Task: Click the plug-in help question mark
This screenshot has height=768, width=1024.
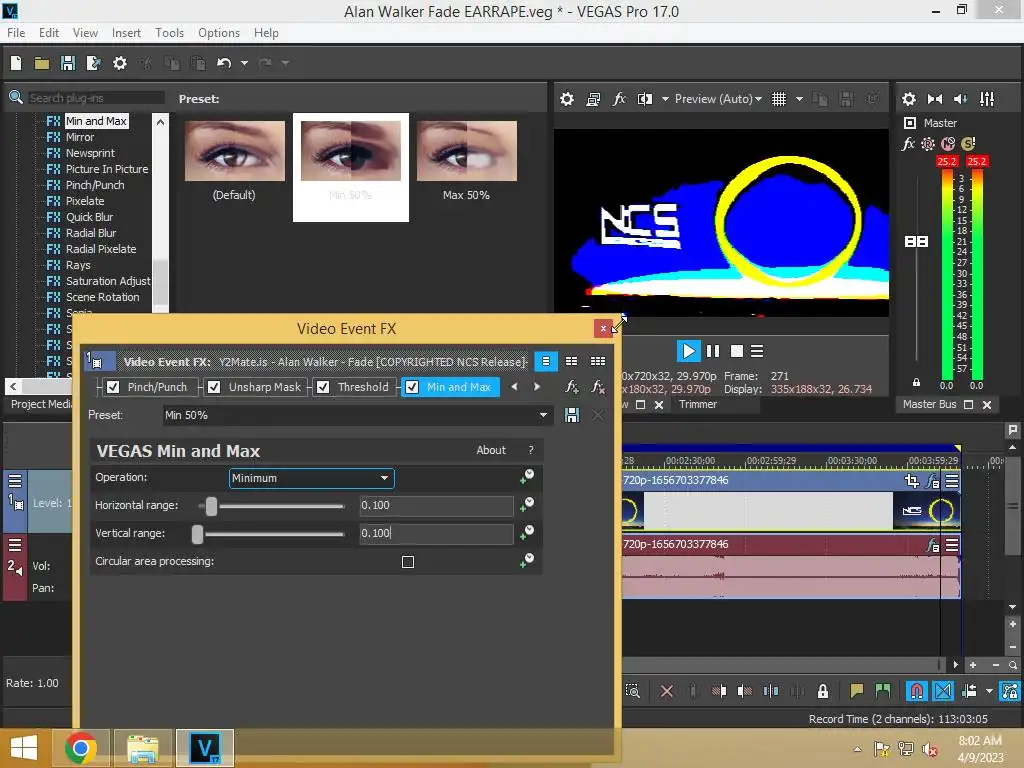Action: (531, 450)
